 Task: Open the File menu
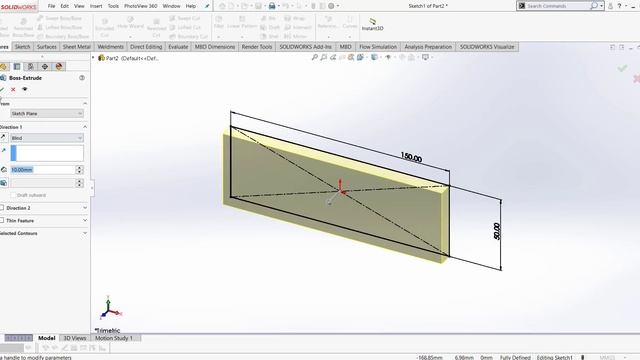point(51,6)
